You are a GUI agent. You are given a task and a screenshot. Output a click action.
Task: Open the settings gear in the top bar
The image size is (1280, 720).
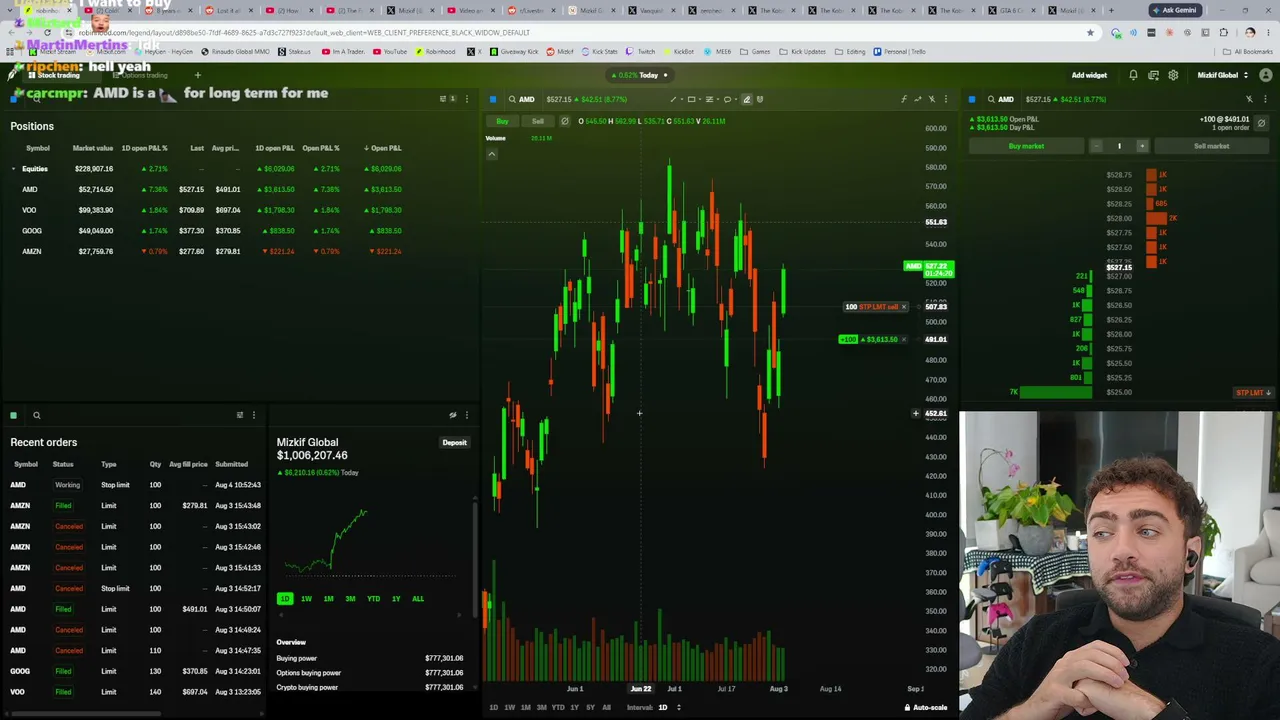click(1173, 75)
